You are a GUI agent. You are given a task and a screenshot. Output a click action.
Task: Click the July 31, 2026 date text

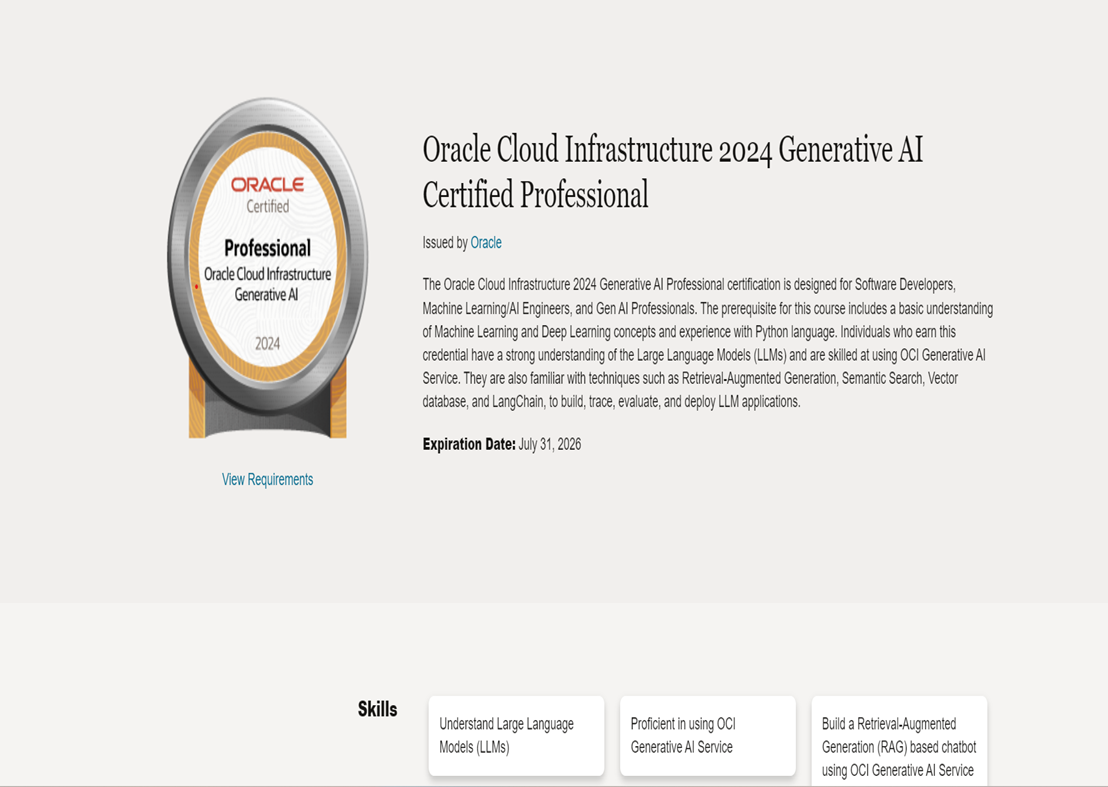click(549, 444)
